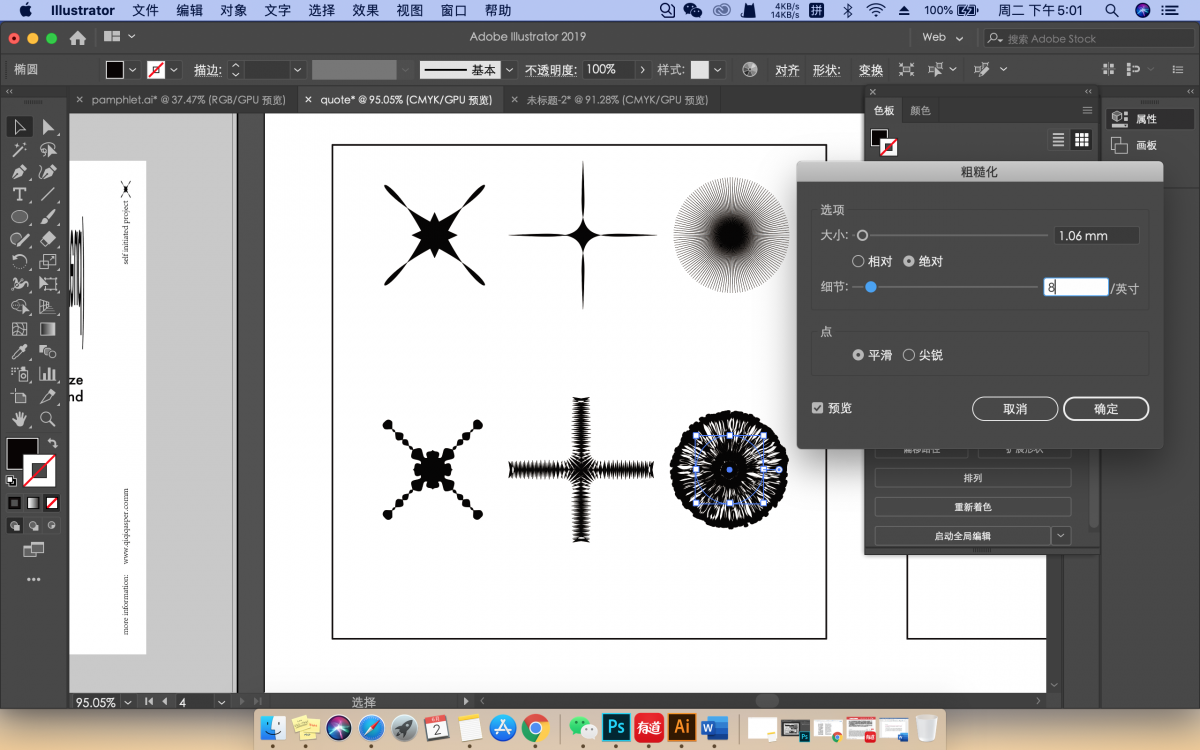Viewport: 1200px width, 750px height.
Task: Select the Line Segment tool
Action: point(48,194)
